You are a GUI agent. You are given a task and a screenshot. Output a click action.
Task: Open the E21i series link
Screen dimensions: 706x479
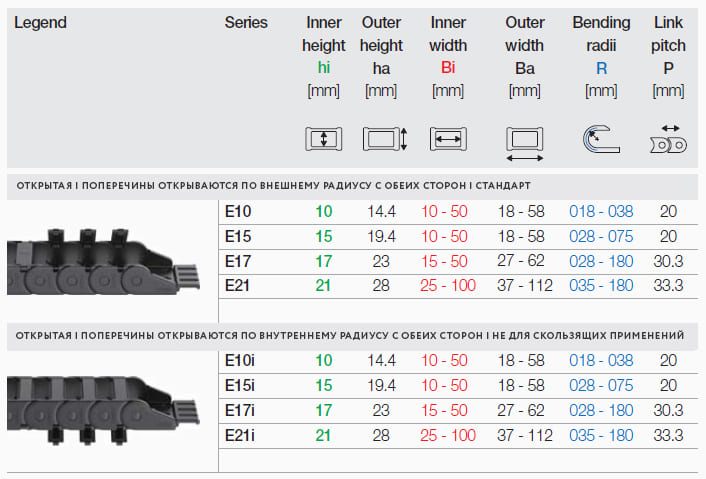(240, 434)
